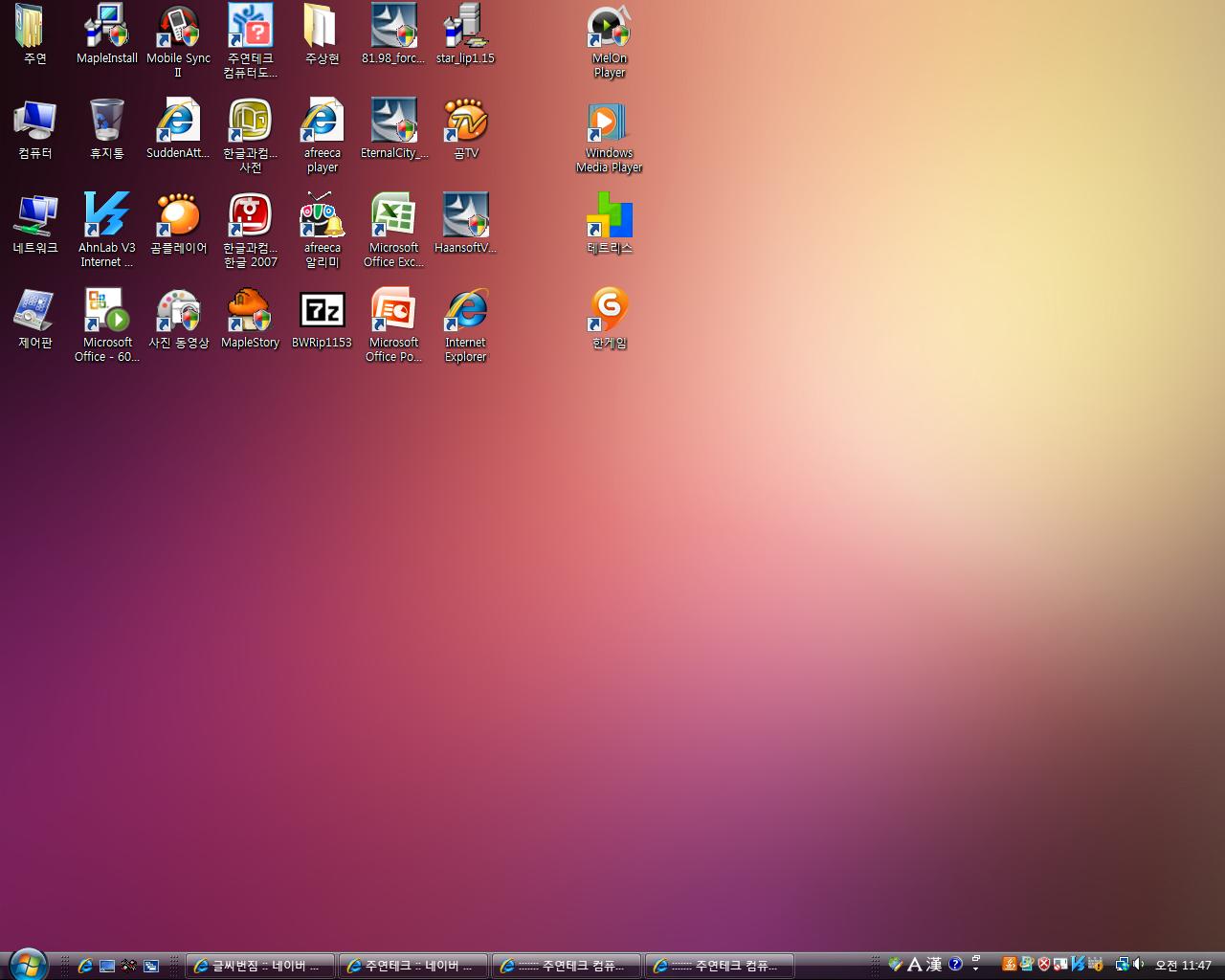Image resolution: width=1225 pixels, height=980 pixels.
Task: Launch Internet Explorer from Quick Launch
Action: [x=85, y=966]
